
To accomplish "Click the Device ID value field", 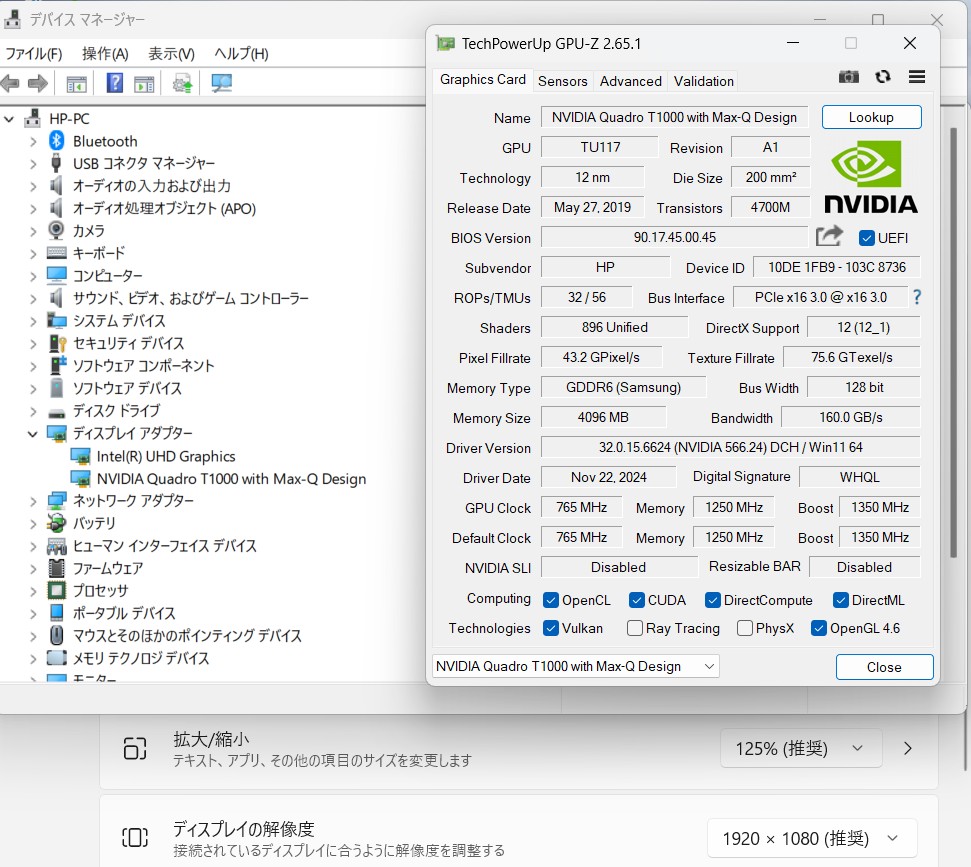I will tap(837, 267).
